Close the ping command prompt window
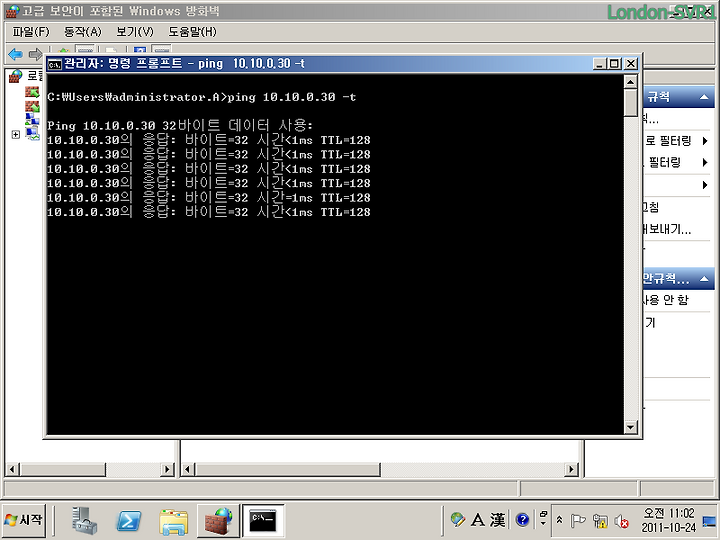 click(x=631, y=64)
